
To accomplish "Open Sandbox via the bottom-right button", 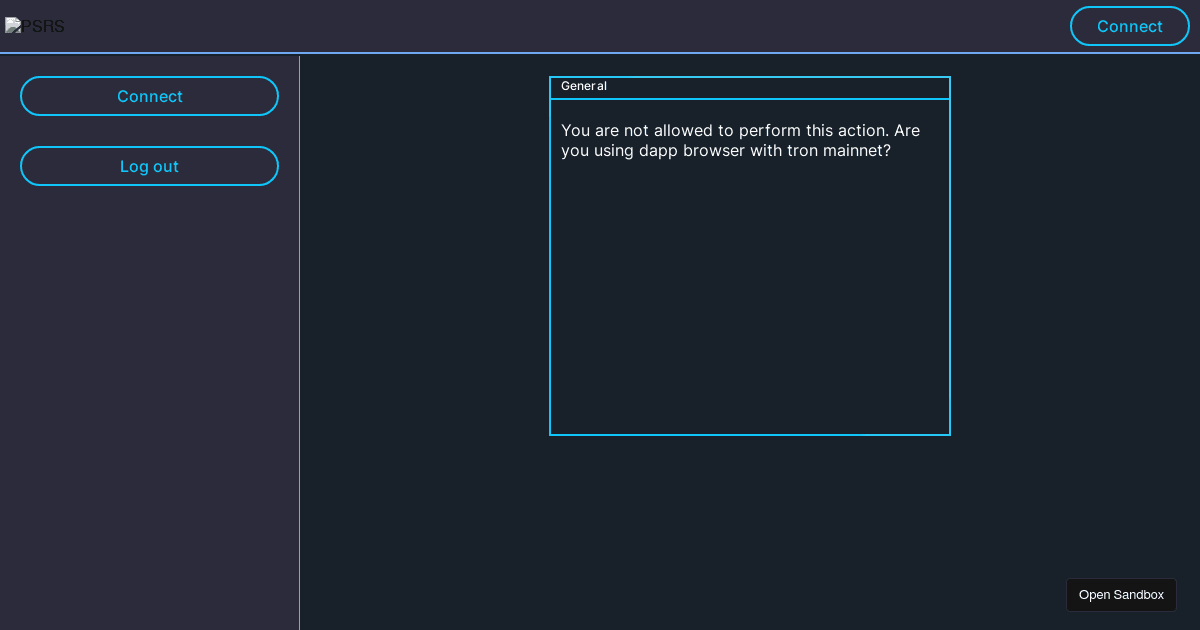I will coord(1121,594).
